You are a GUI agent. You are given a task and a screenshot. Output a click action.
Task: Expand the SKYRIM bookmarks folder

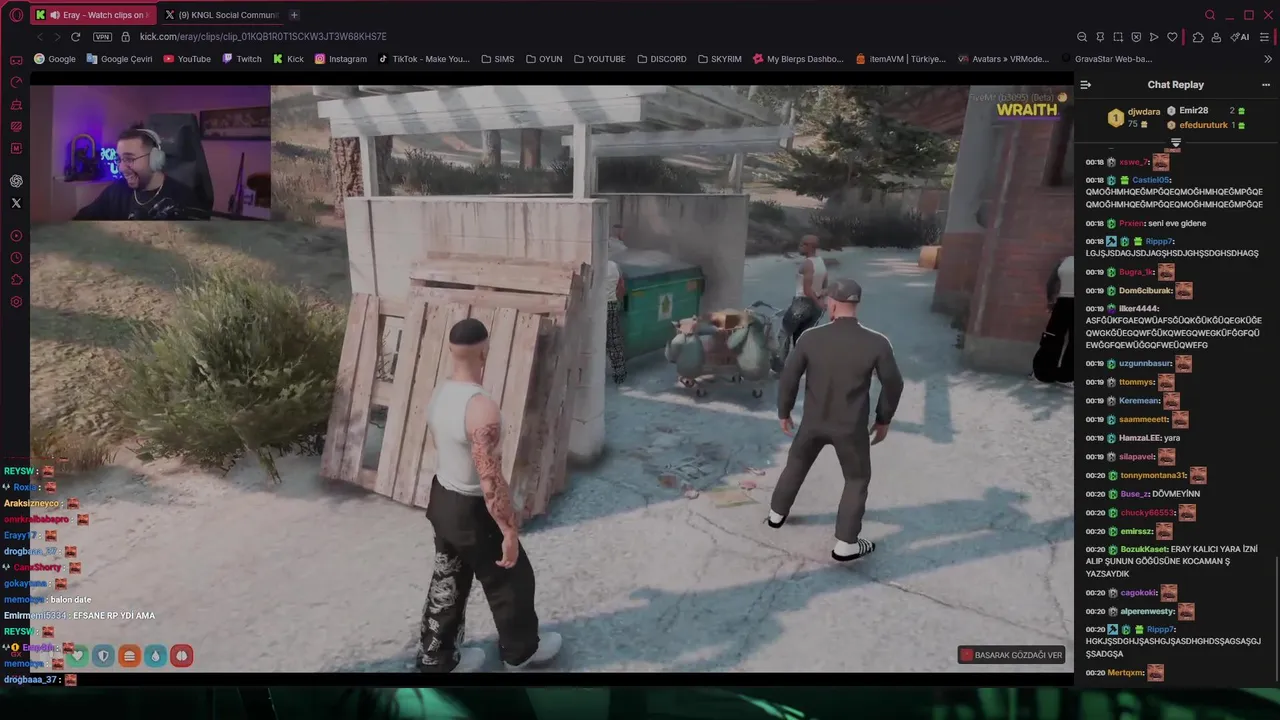coord(720,59)
